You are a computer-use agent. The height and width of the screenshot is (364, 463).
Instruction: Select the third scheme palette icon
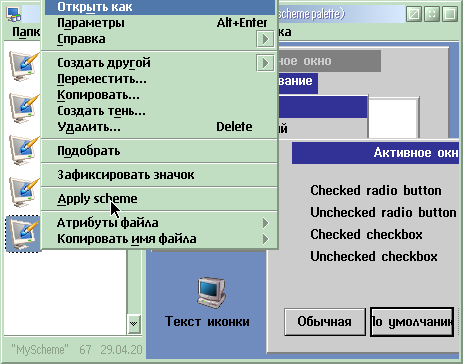click(x=24, y=149)
